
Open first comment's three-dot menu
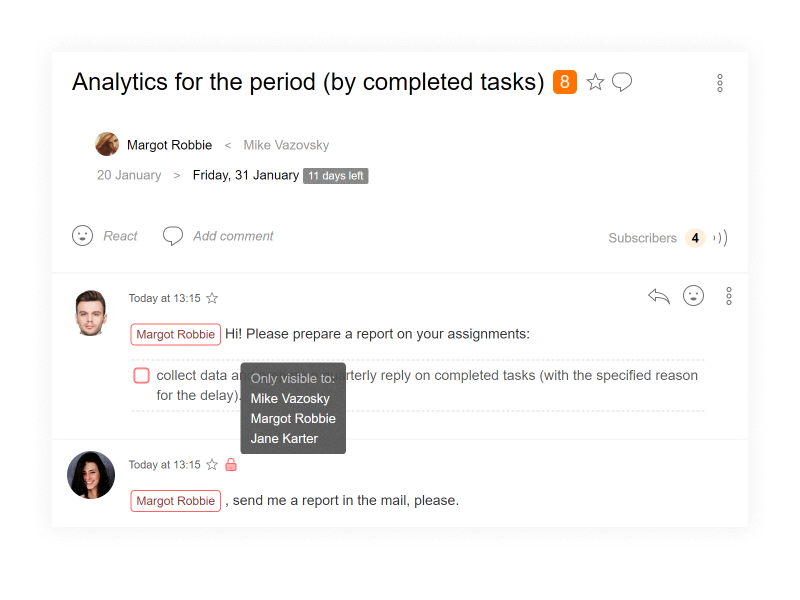(x=729, y=296)
